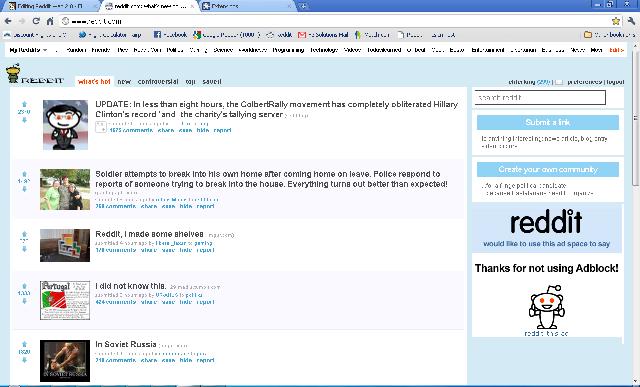Upvote the 'I did not know this' post
This screenshot has height=387, width=640.
[x=24, y=286]
